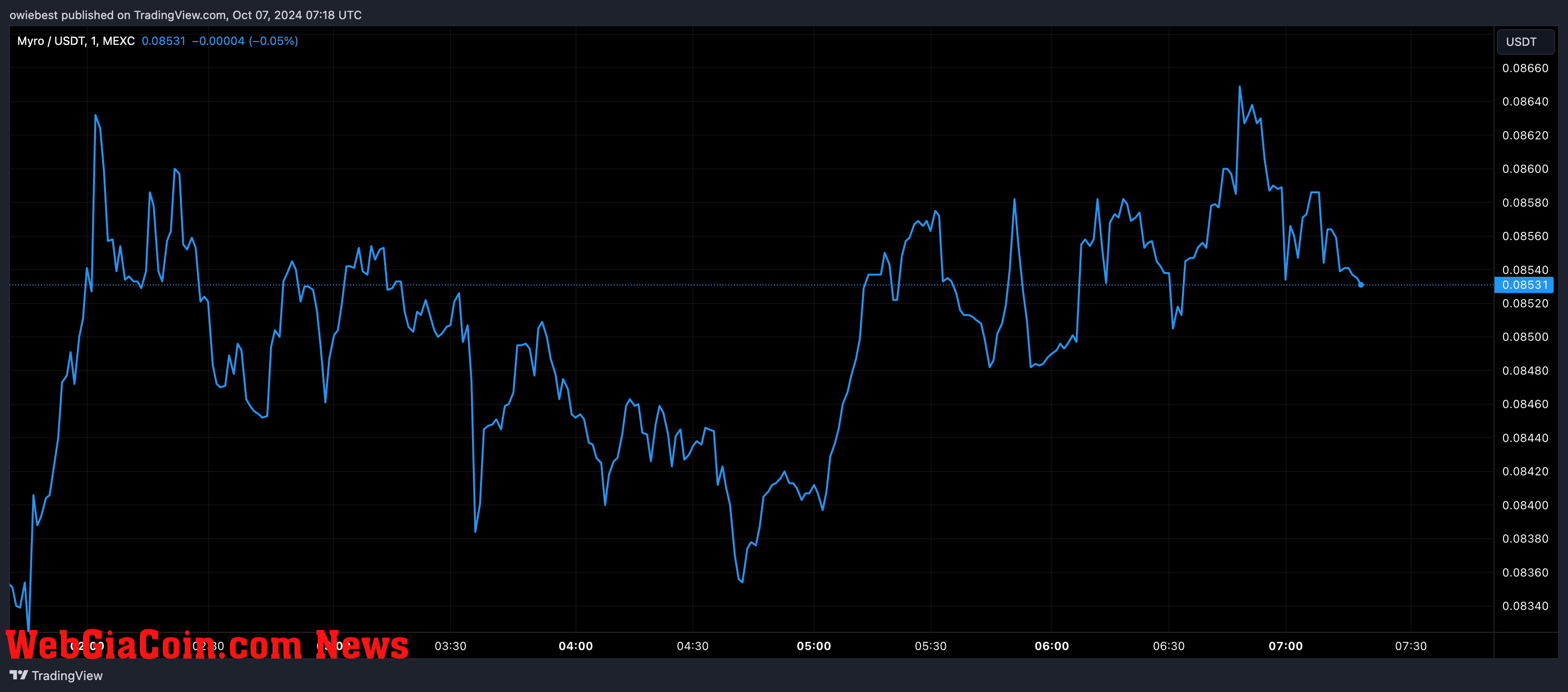Click the 0.08440 price axis label
The width and height of the screenshot is (1568, 692).
coord(1525,438)
